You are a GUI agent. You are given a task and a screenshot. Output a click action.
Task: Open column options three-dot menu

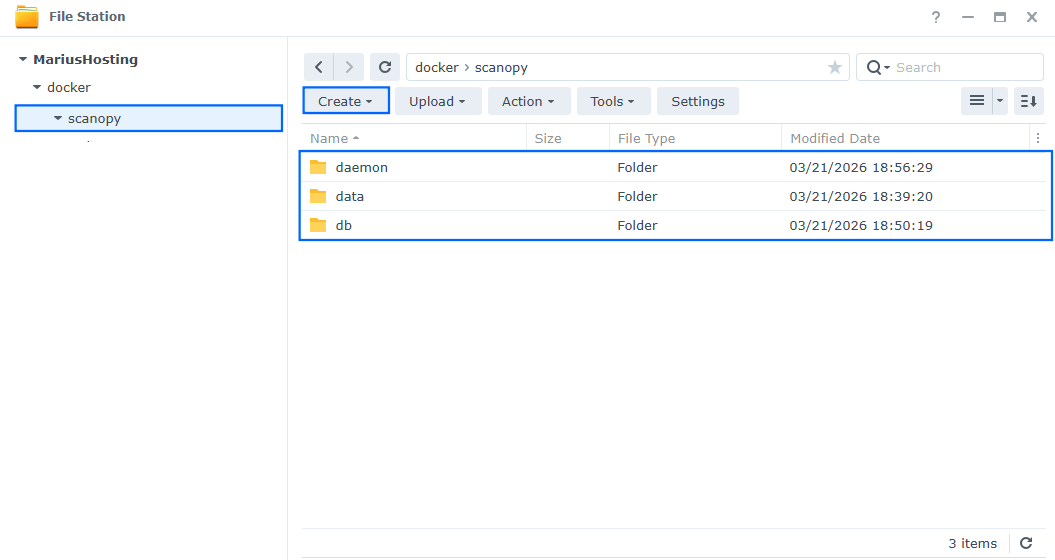[1038, 138]
